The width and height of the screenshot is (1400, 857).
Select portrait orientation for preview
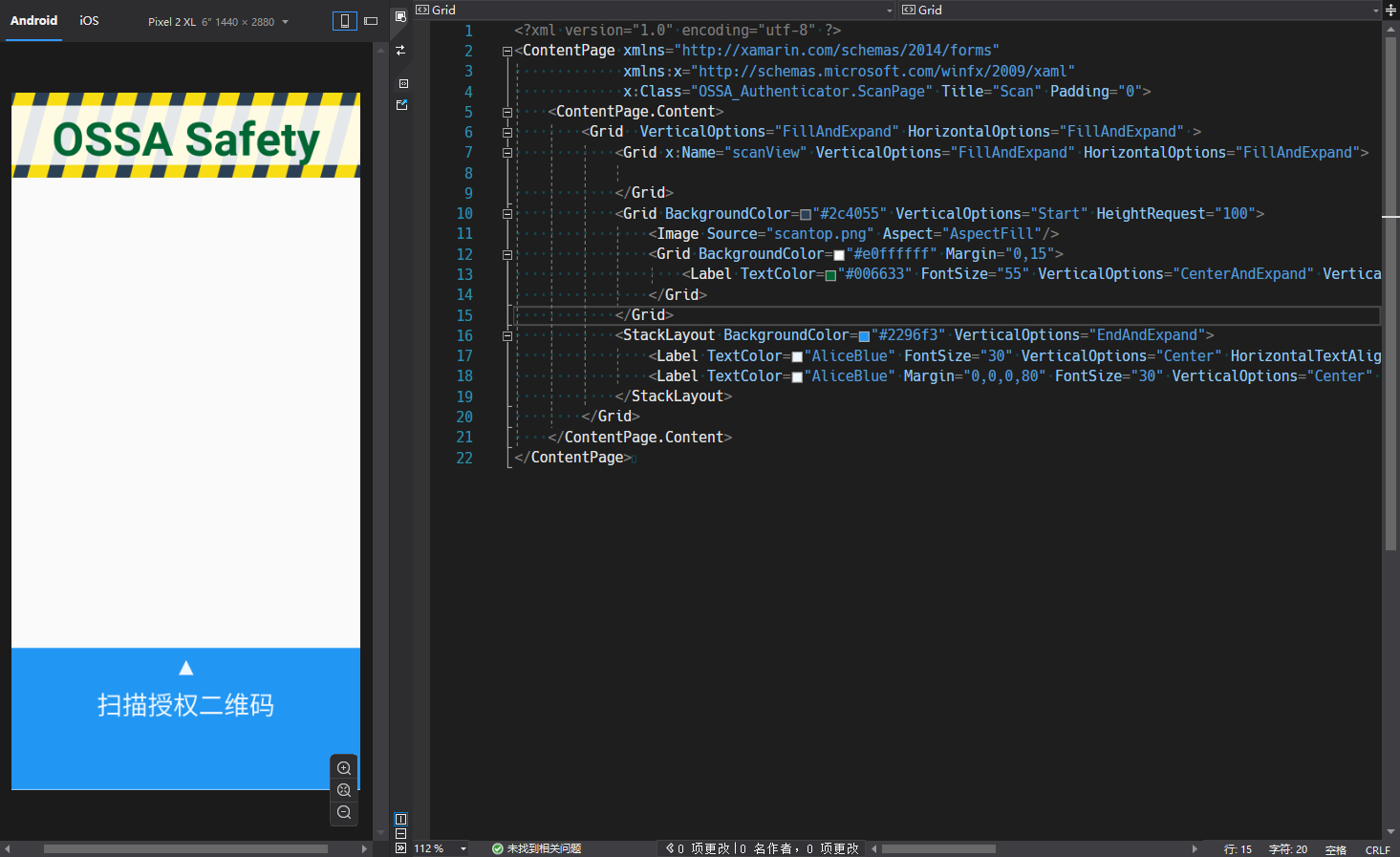tap(344, 21)
